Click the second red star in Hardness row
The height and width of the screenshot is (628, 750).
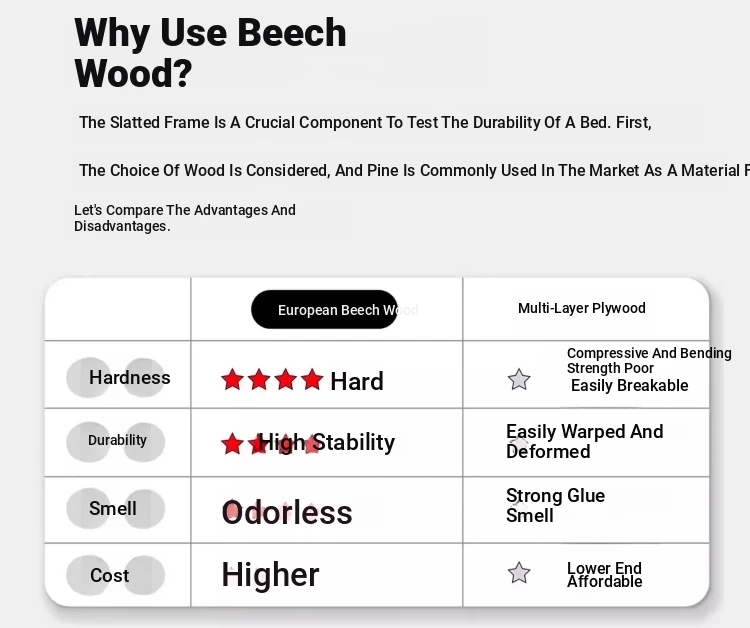pyautogui.click(x=259, y=379)
